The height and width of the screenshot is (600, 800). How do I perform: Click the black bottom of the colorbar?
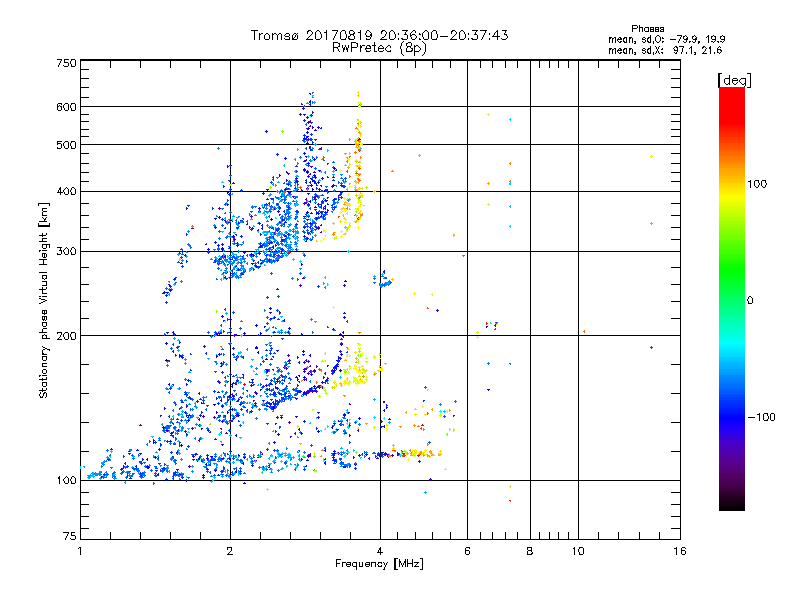[732, 503]
